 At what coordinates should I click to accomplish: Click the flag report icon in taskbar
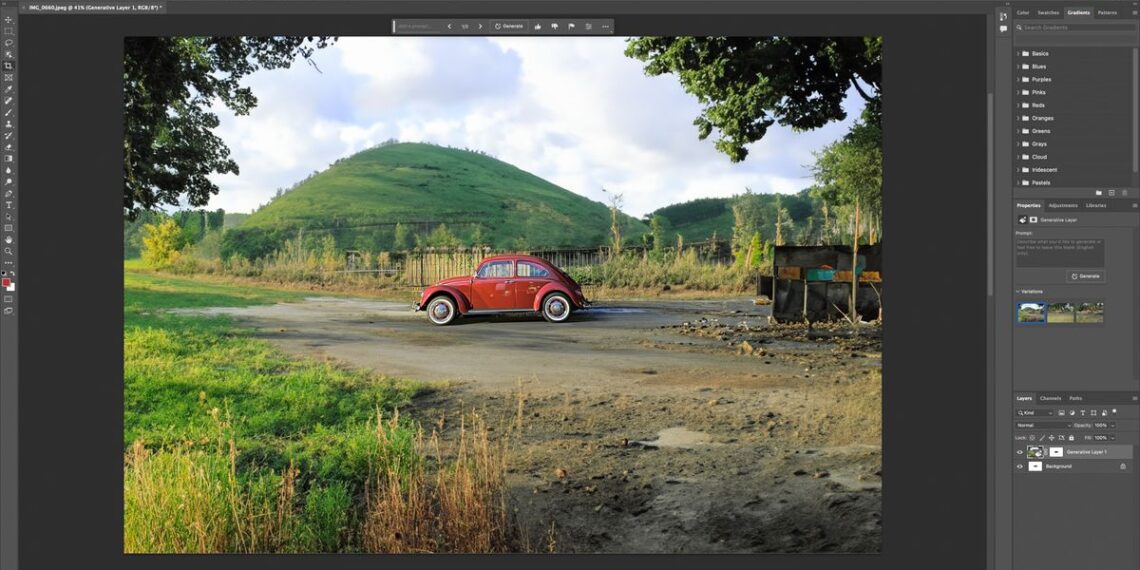(571, 26)
